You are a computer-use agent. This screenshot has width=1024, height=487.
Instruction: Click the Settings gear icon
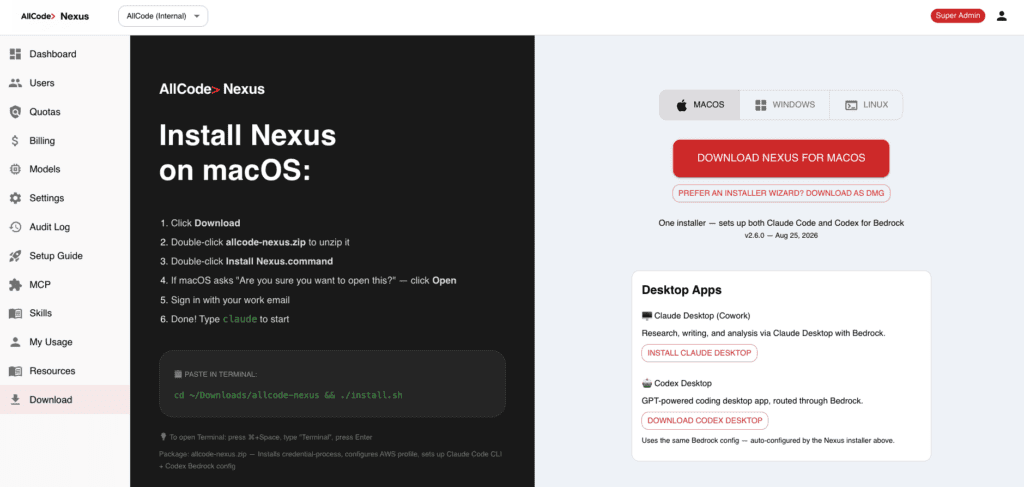(x=16, y=198)
